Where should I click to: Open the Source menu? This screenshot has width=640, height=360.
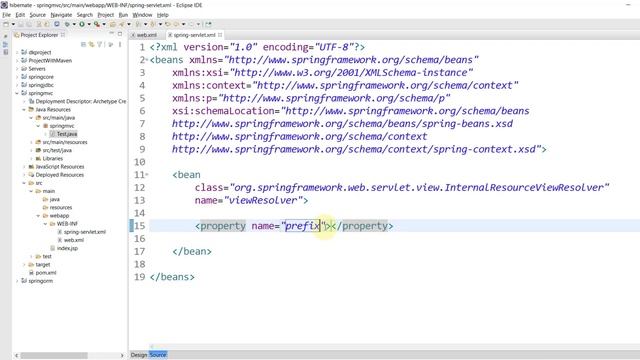[x=38, y=15]
